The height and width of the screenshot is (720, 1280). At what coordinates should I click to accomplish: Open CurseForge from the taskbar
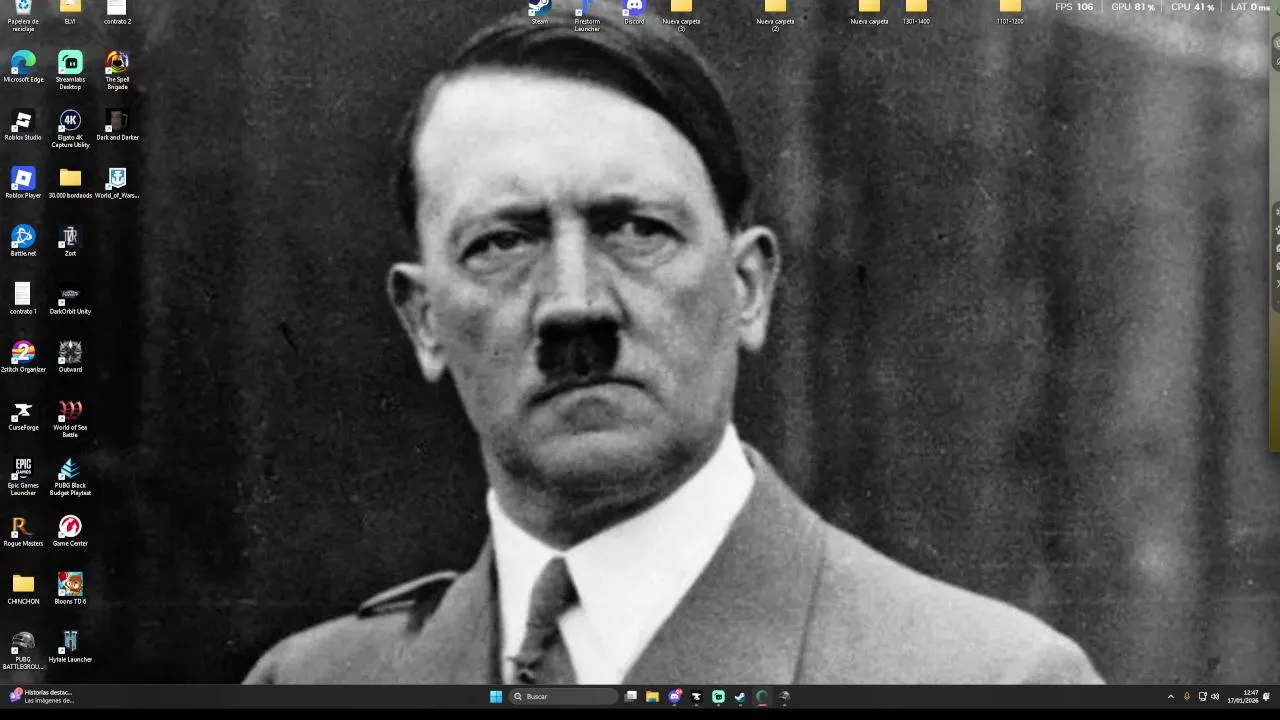697,696
